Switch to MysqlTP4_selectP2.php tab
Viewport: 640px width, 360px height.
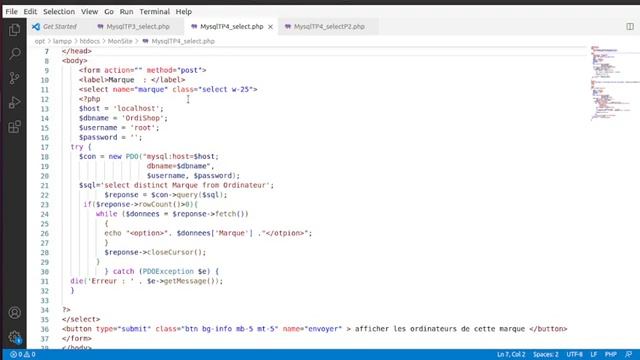click(x=329, y=27)
